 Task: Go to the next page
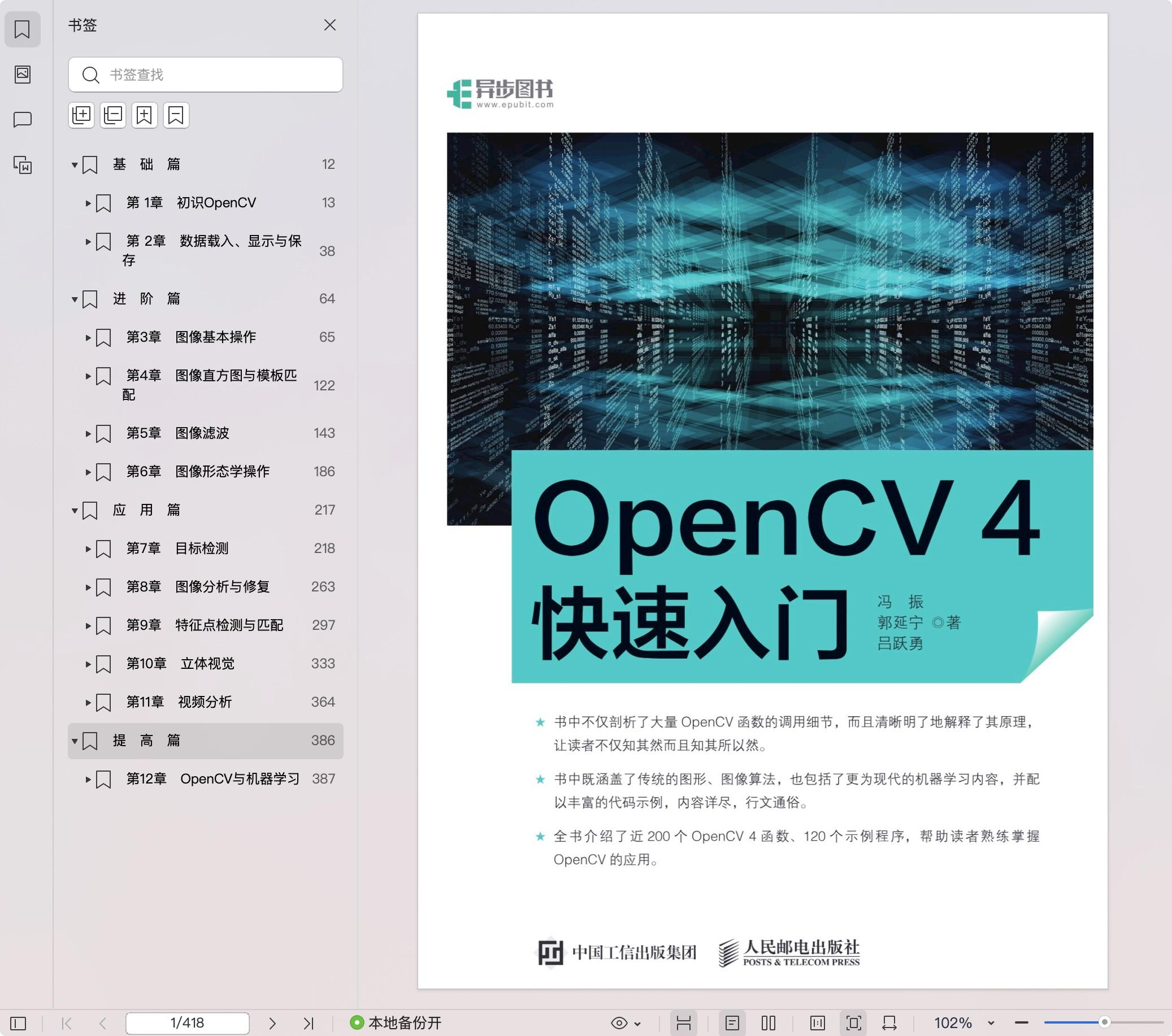pos(272,1023)
